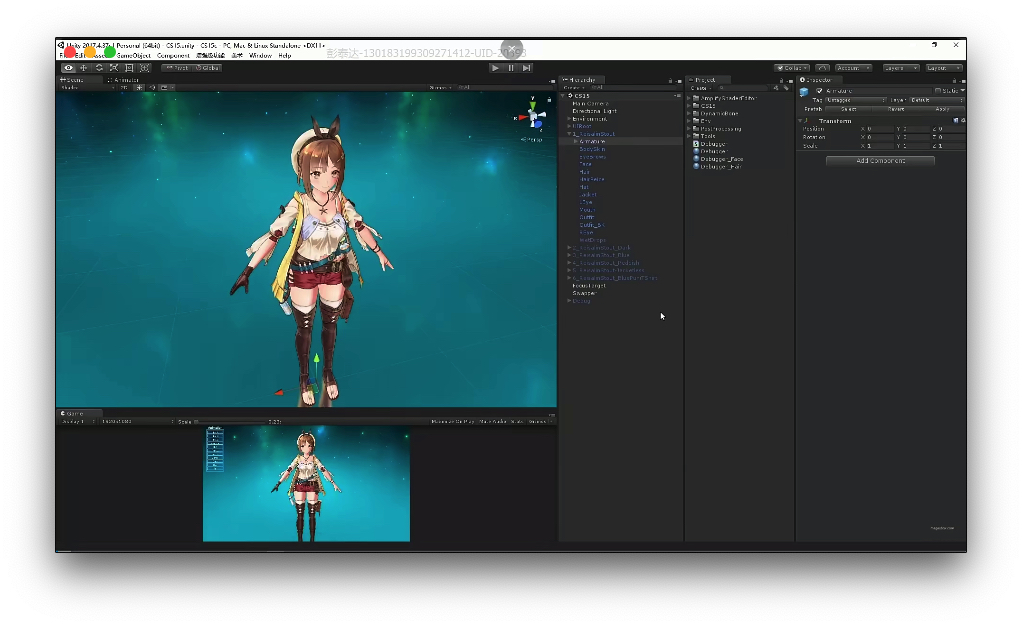Viewport: 1022px width, 626px height.
Task: Open the Help menu
Action: click(285, 55)
